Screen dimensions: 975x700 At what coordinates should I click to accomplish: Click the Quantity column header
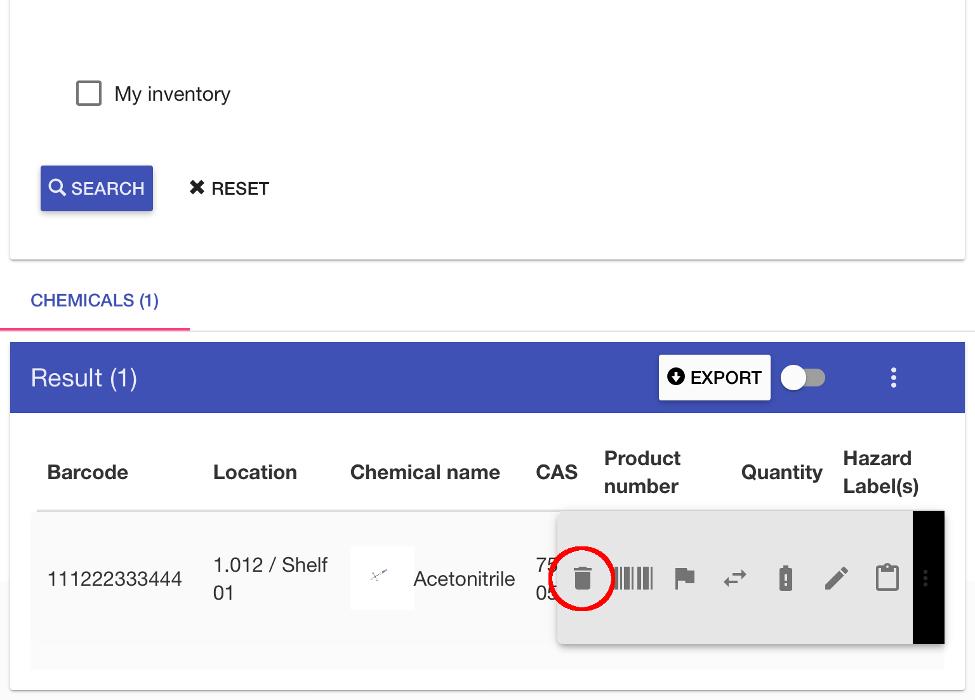(x=782, y=472)
